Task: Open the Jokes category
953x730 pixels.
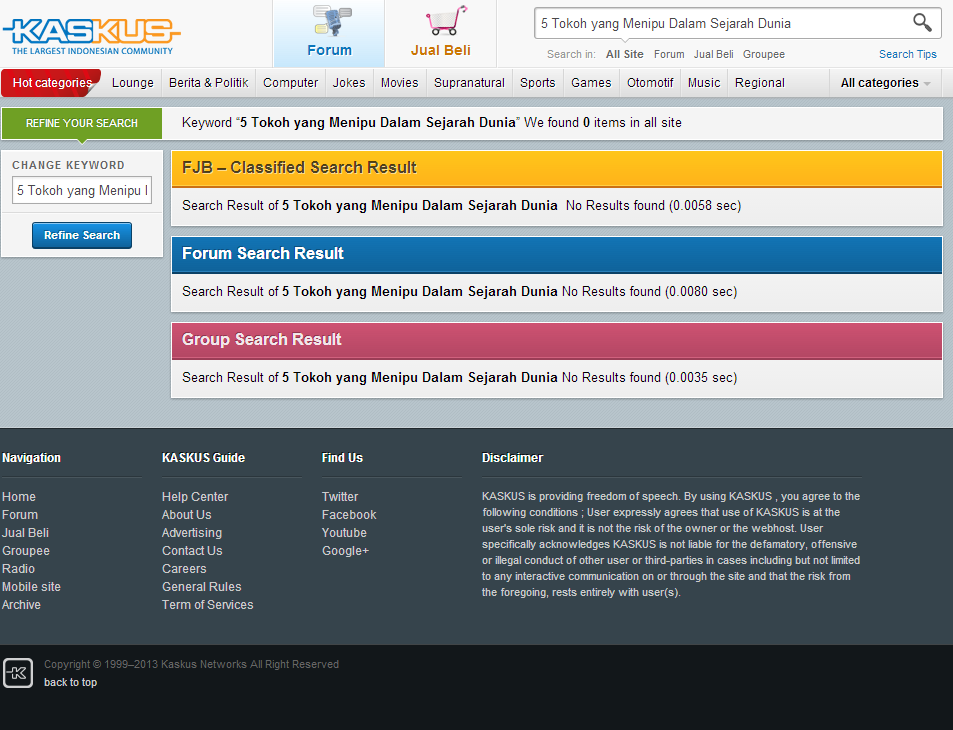Action: 349,83
